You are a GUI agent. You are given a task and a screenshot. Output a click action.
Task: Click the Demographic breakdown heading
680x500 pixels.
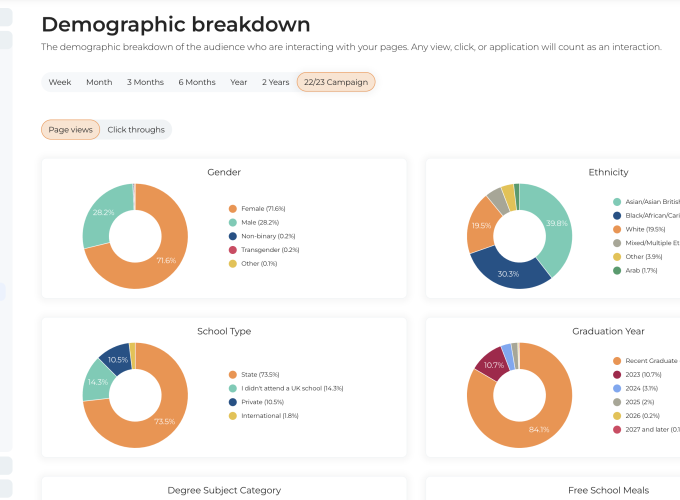[176, 24]
